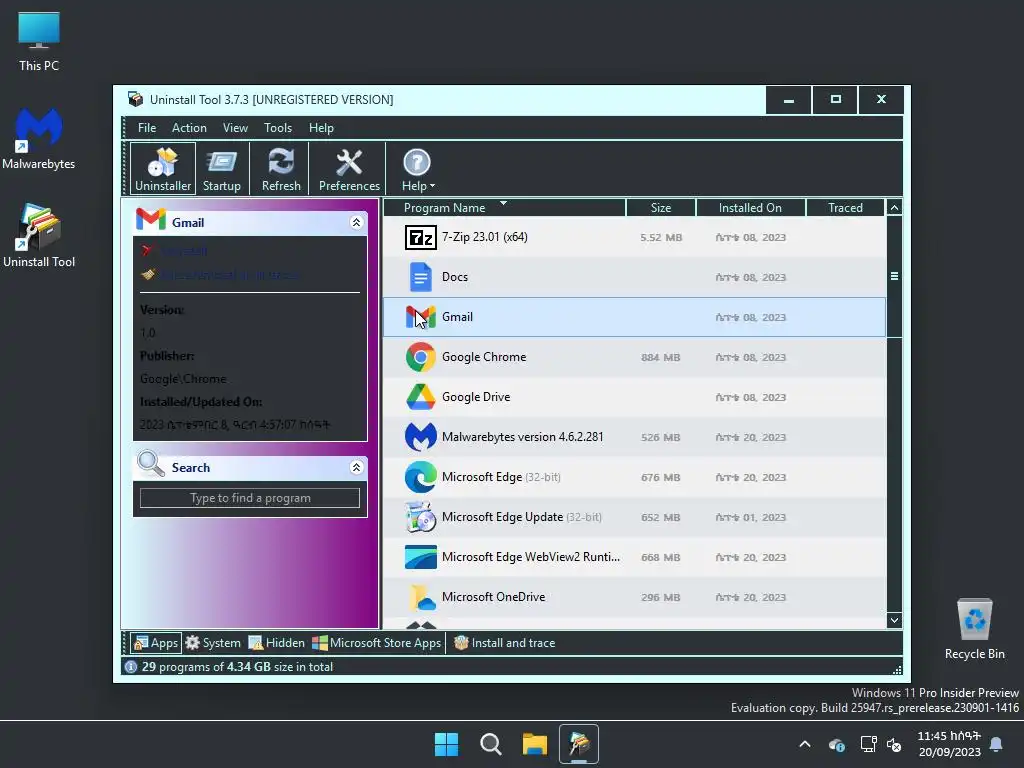Open File Explorer from the taskbar
The height and width of the screenshot is (768, 1024).
point(535,744)
